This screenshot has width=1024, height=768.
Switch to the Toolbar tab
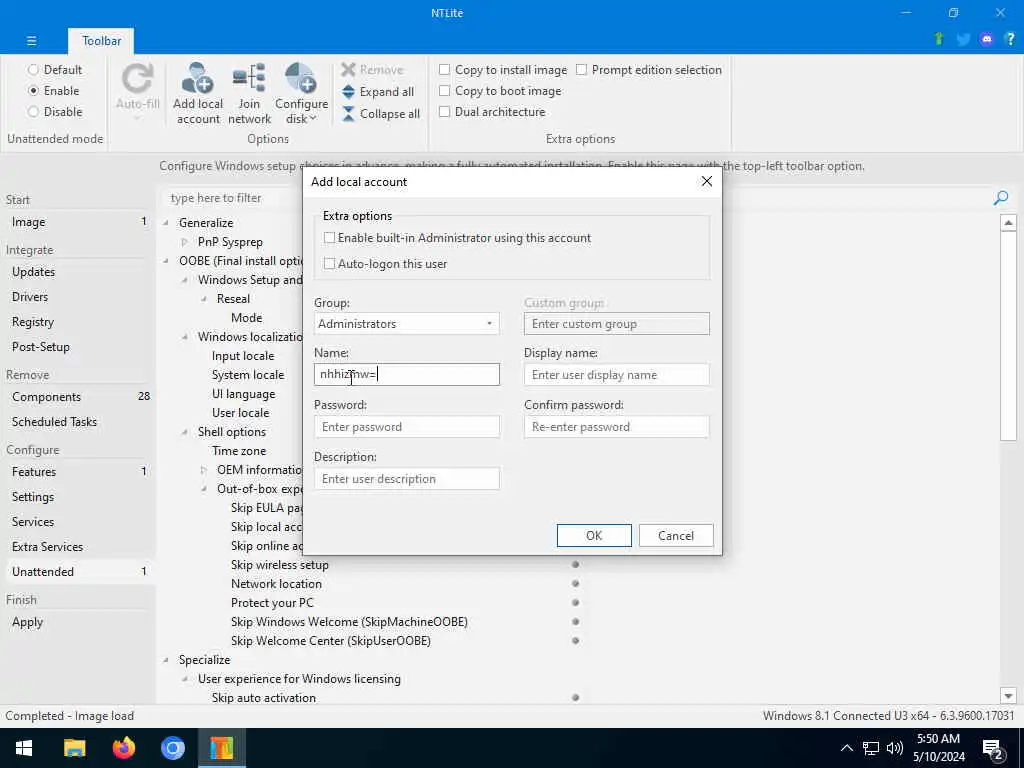tap(101, 40)
